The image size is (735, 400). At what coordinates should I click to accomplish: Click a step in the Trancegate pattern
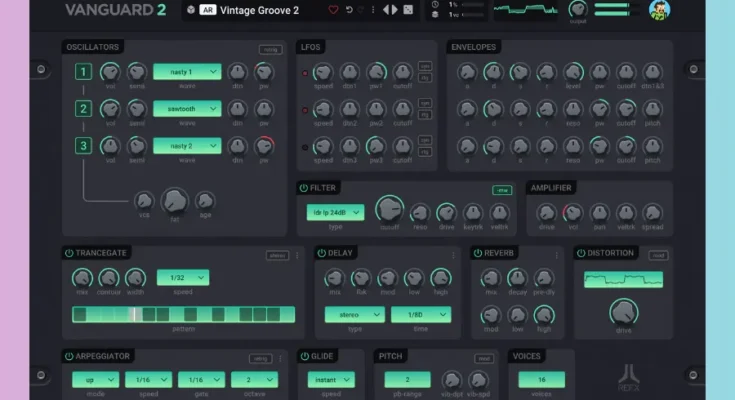tap(148, 314)
